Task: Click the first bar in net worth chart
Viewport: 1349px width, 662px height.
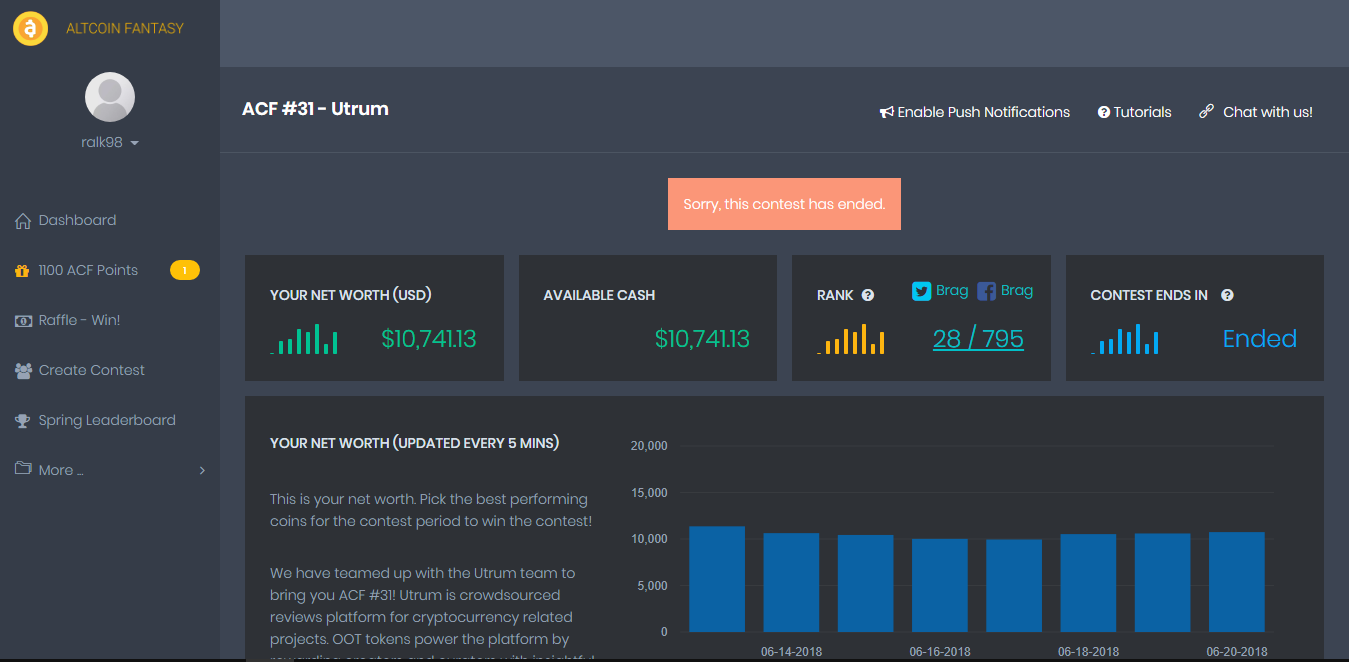Action: click(717, 579)
